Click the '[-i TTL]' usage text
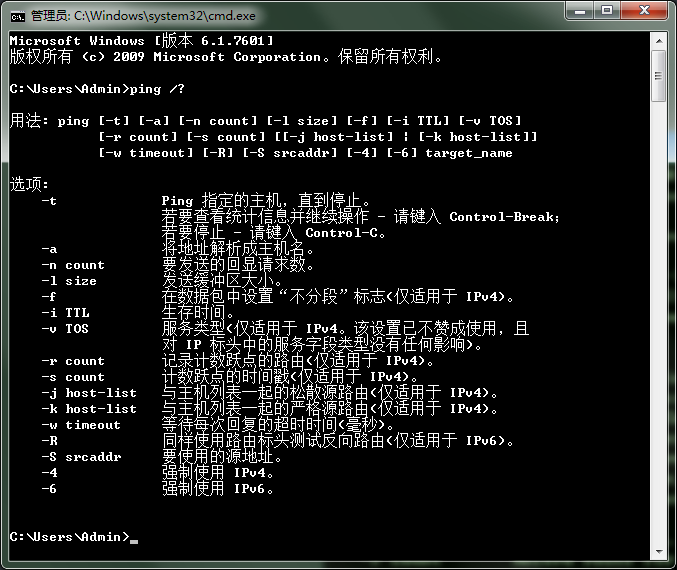Screen dimensions: 677x570 [x=418, y=121]
